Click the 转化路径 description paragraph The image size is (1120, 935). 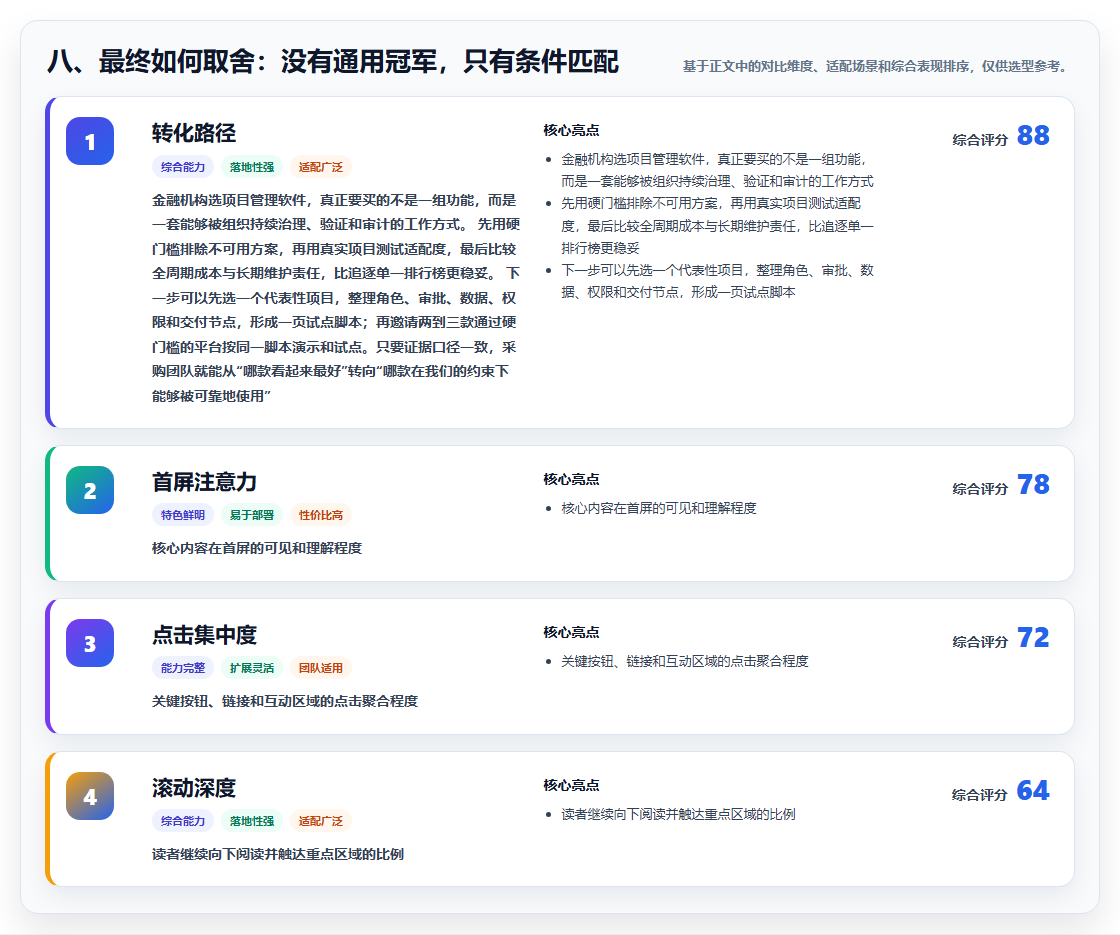(336, 298)
